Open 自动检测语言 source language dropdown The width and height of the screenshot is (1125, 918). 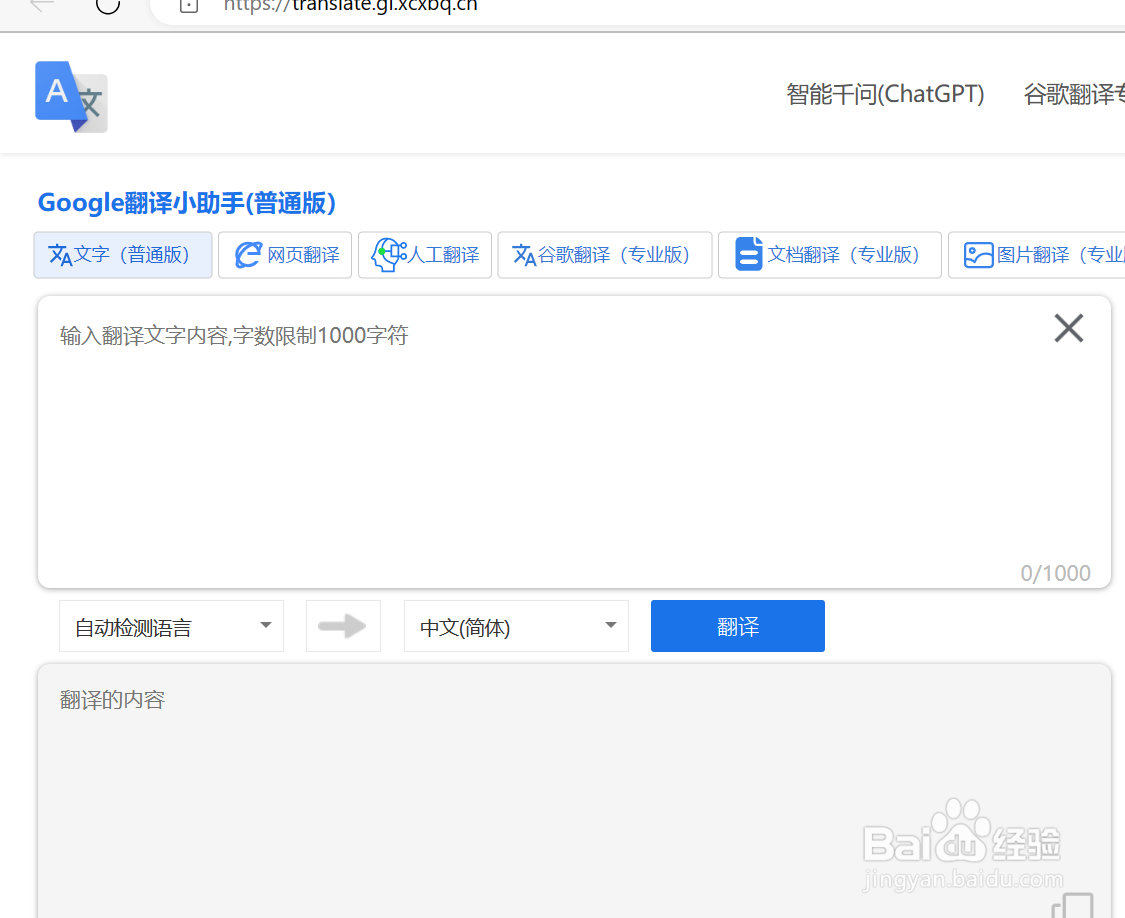point(171,627)
